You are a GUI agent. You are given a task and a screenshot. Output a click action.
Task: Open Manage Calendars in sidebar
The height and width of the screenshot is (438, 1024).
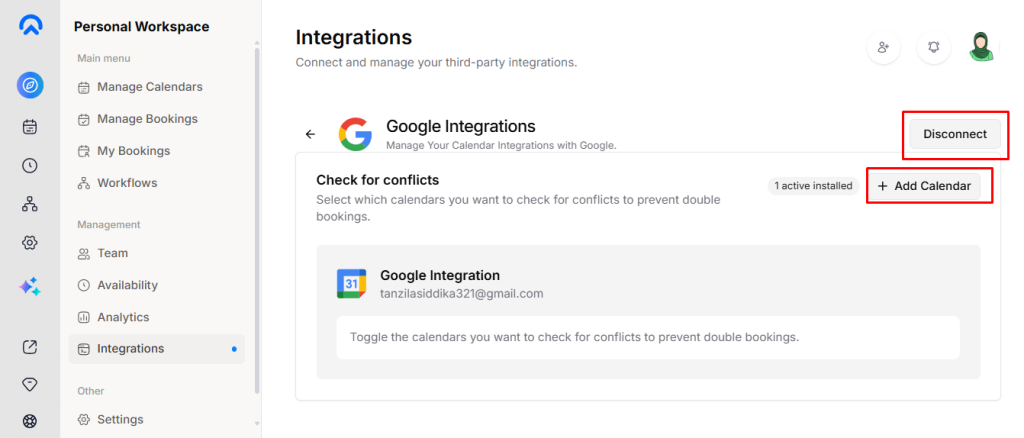[149, 87]
